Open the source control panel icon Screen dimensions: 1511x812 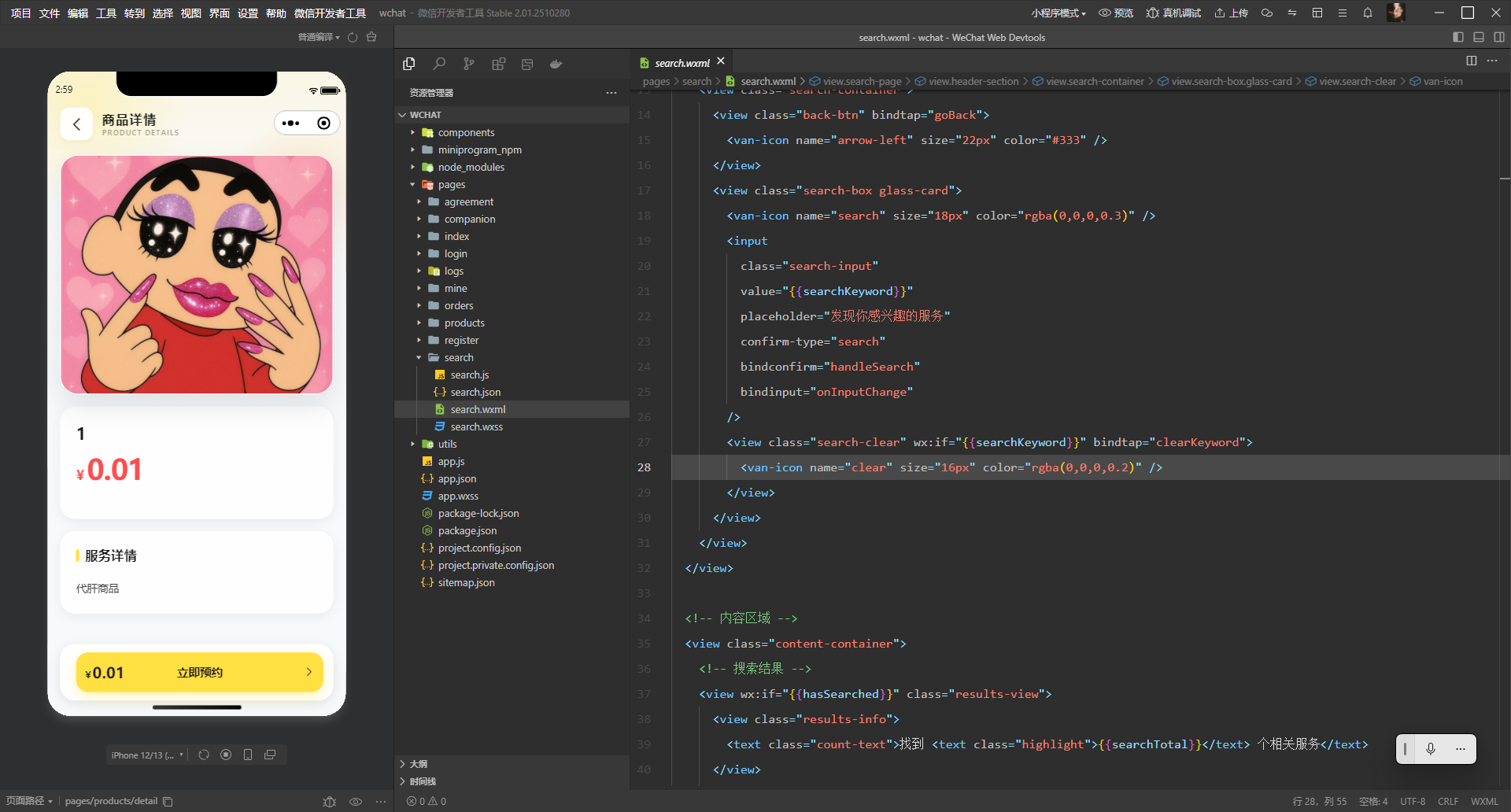[469, 64]
